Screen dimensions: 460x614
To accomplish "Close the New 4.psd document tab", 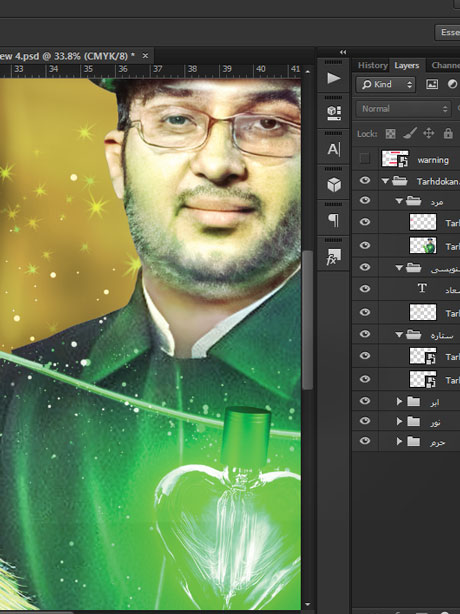I will (x=145, y=56).
